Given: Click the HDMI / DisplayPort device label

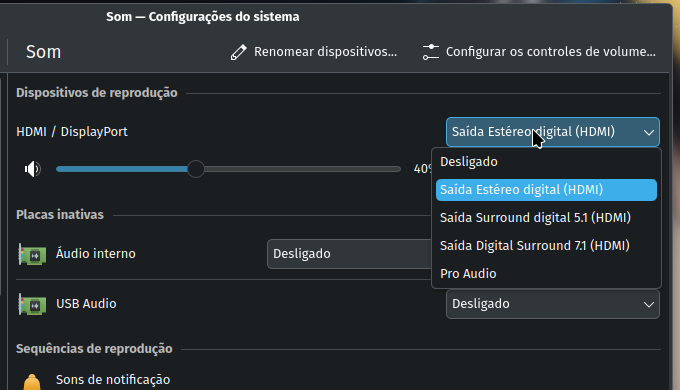Looking at the screenshot, I should tap(72, 132).
